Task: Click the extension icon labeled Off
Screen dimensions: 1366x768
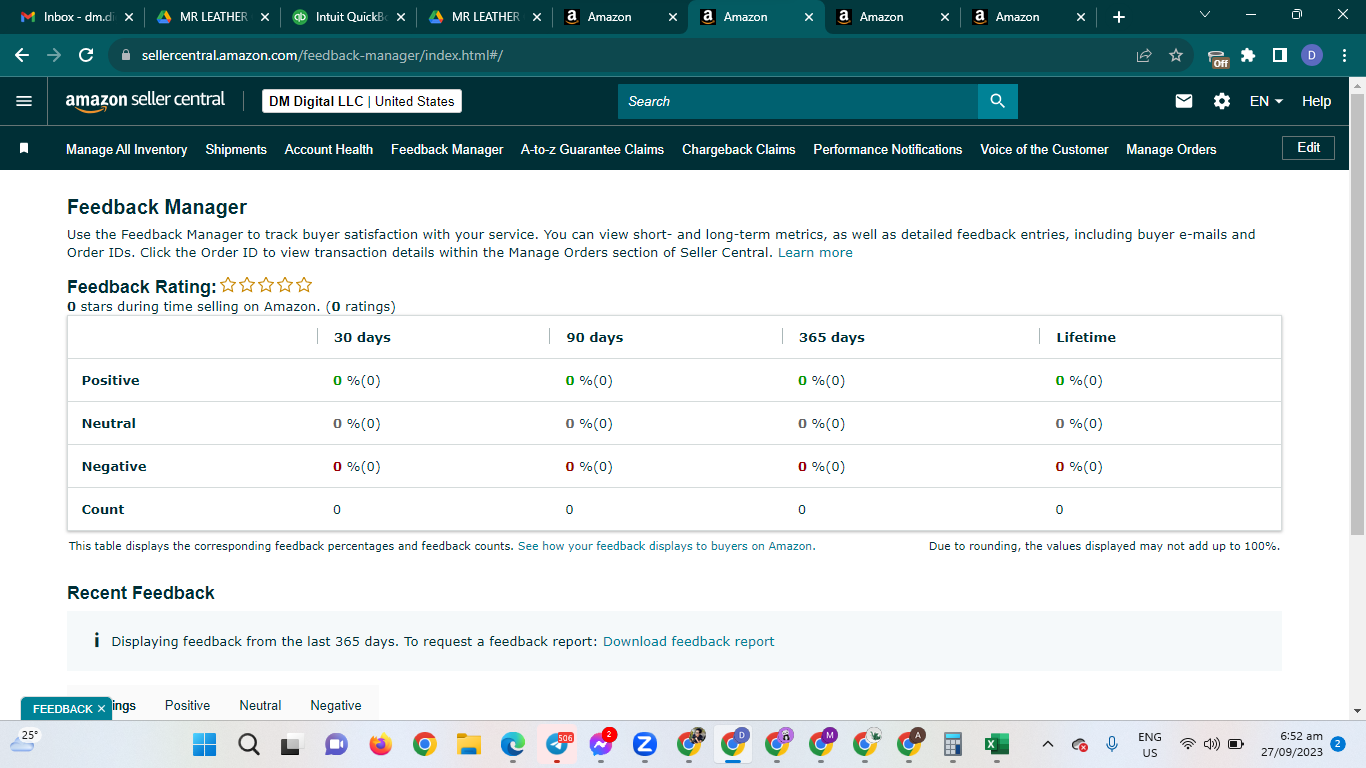Action: tap(1217, 57)
